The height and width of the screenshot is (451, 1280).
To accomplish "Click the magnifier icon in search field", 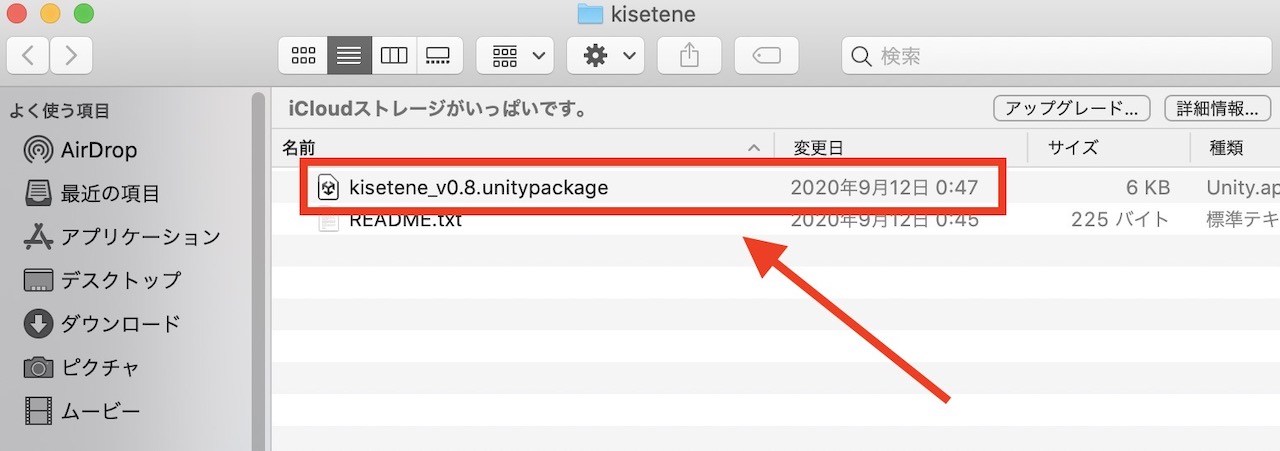I will (861, 57).
